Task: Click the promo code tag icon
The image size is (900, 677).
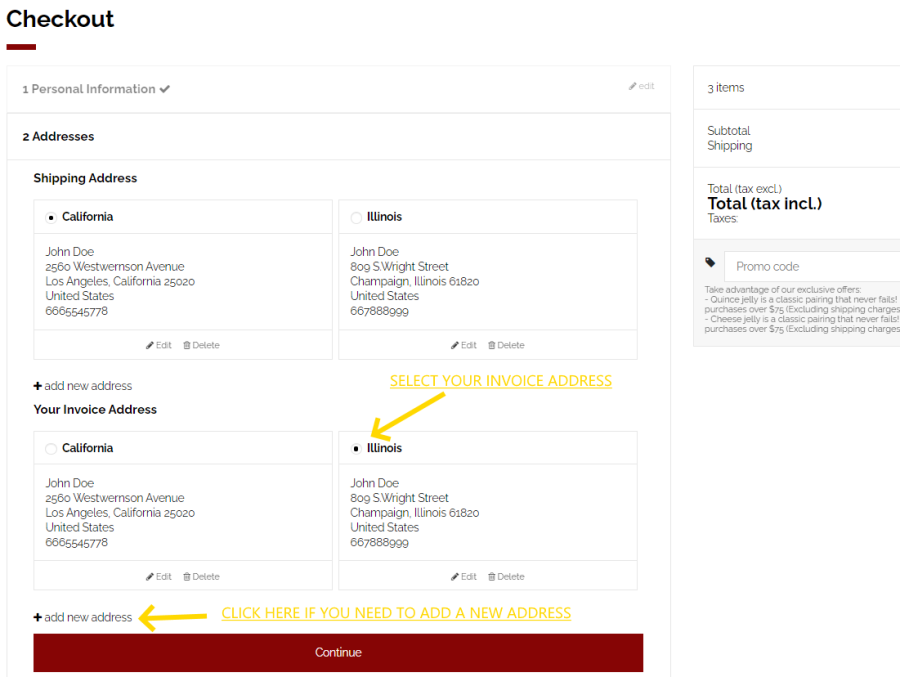Action: tap(710, 263)
